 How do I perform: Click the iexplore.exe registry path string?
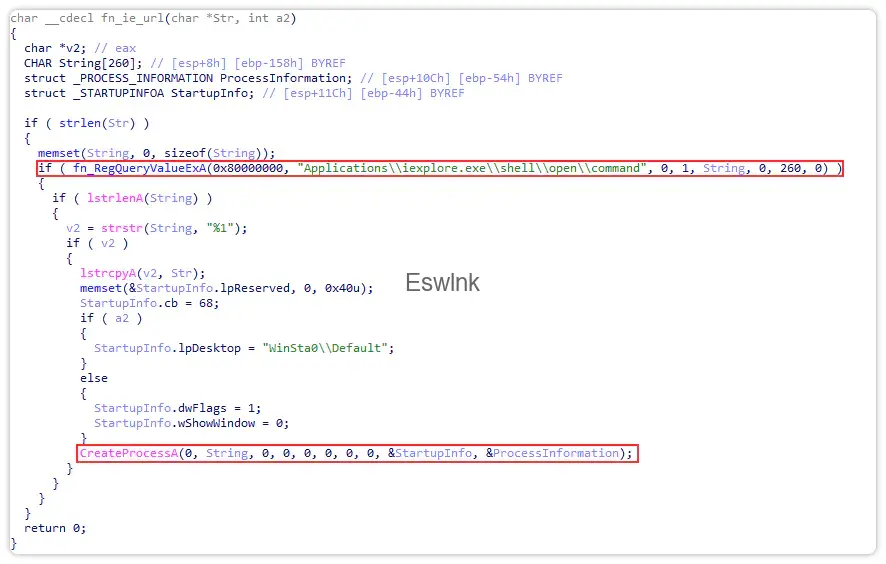472,168
